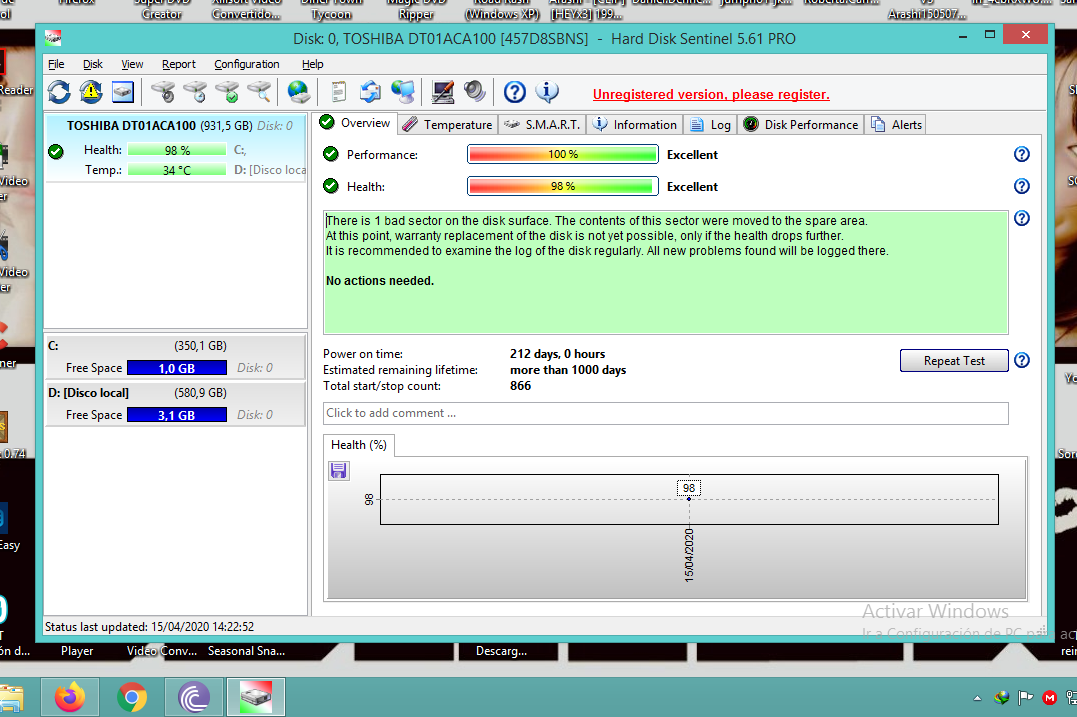
Task: Click the C: free space 1,0 GB bar
Action: 177,368
